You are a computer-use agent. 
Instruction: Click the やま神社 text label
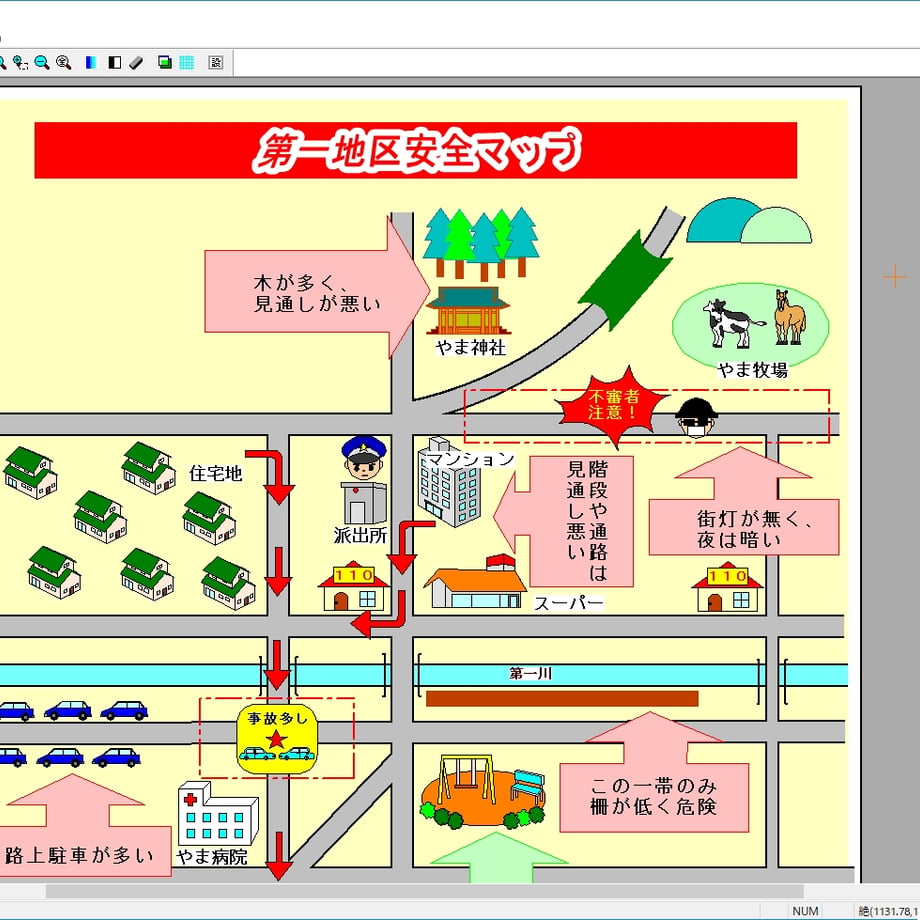tap(471, 347)
